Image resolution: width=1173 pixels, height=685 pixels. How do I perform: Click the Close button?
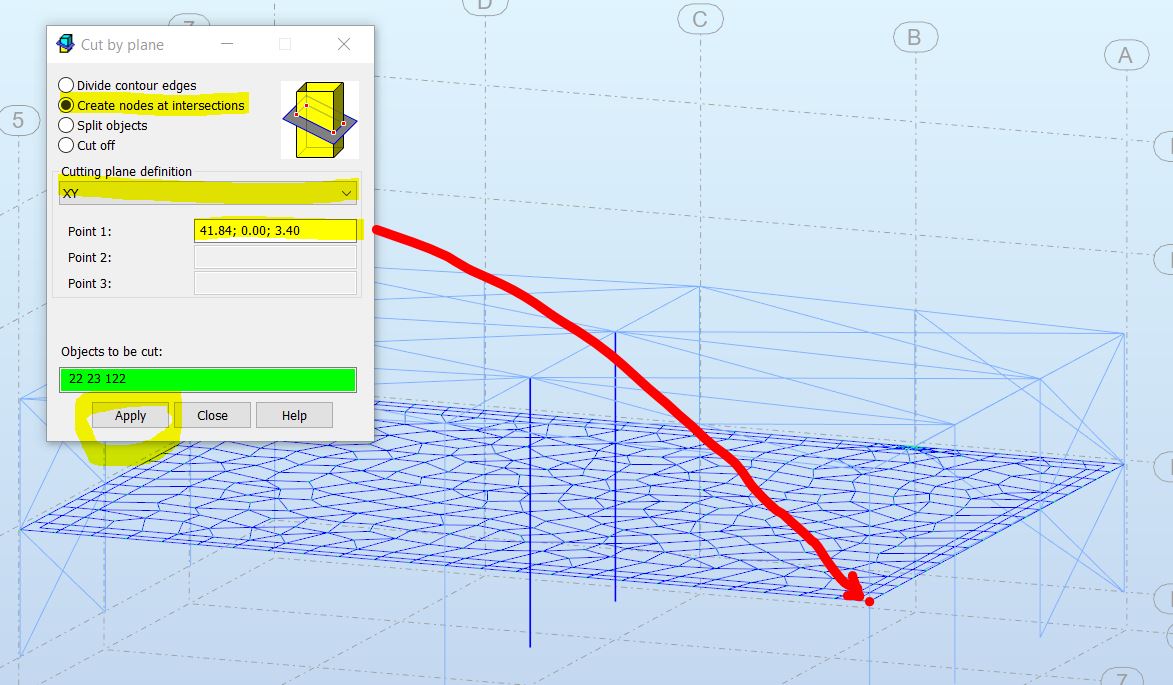click(x=214, y=414)
